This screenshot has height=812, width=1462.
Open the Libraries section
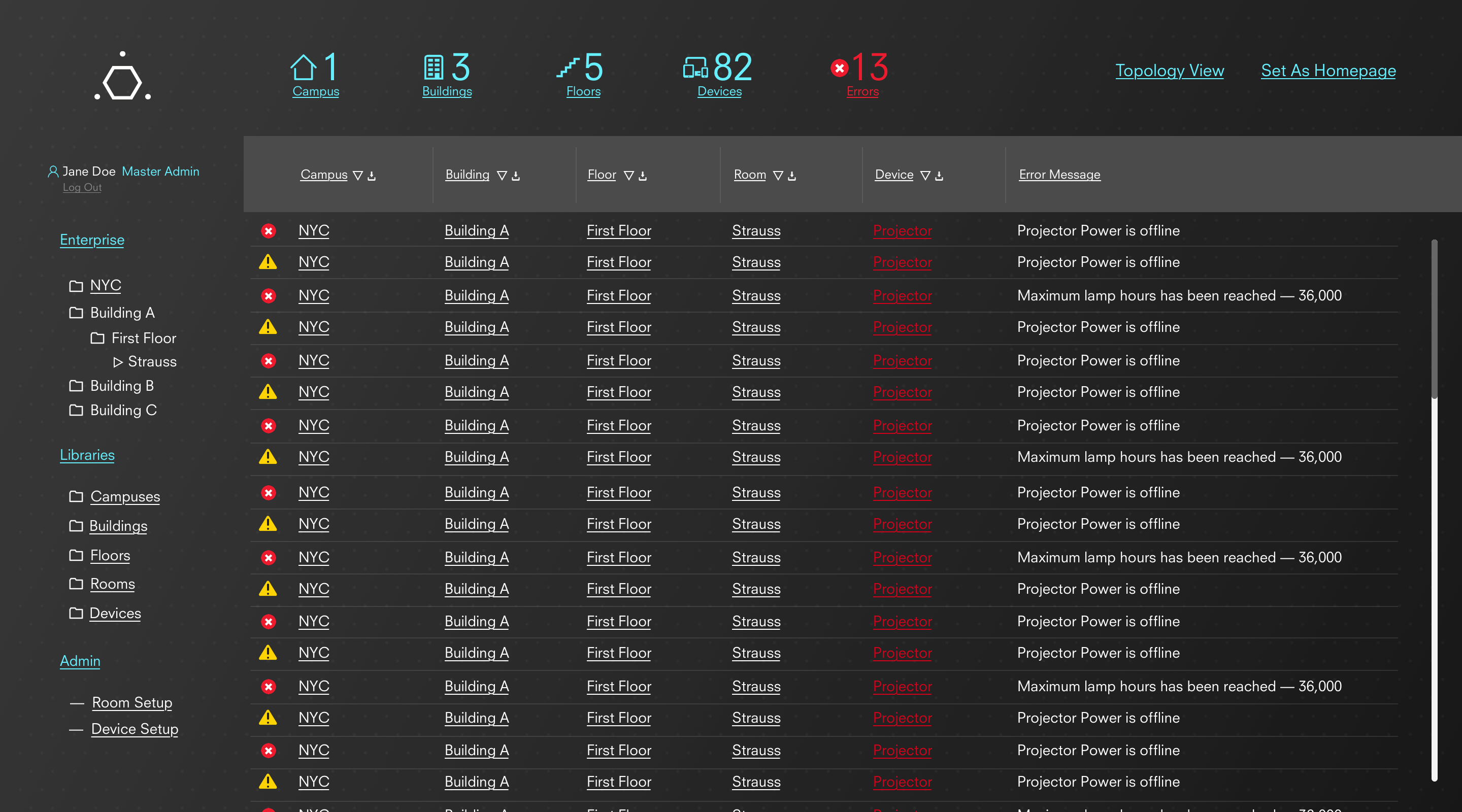[x=87, y=455]
